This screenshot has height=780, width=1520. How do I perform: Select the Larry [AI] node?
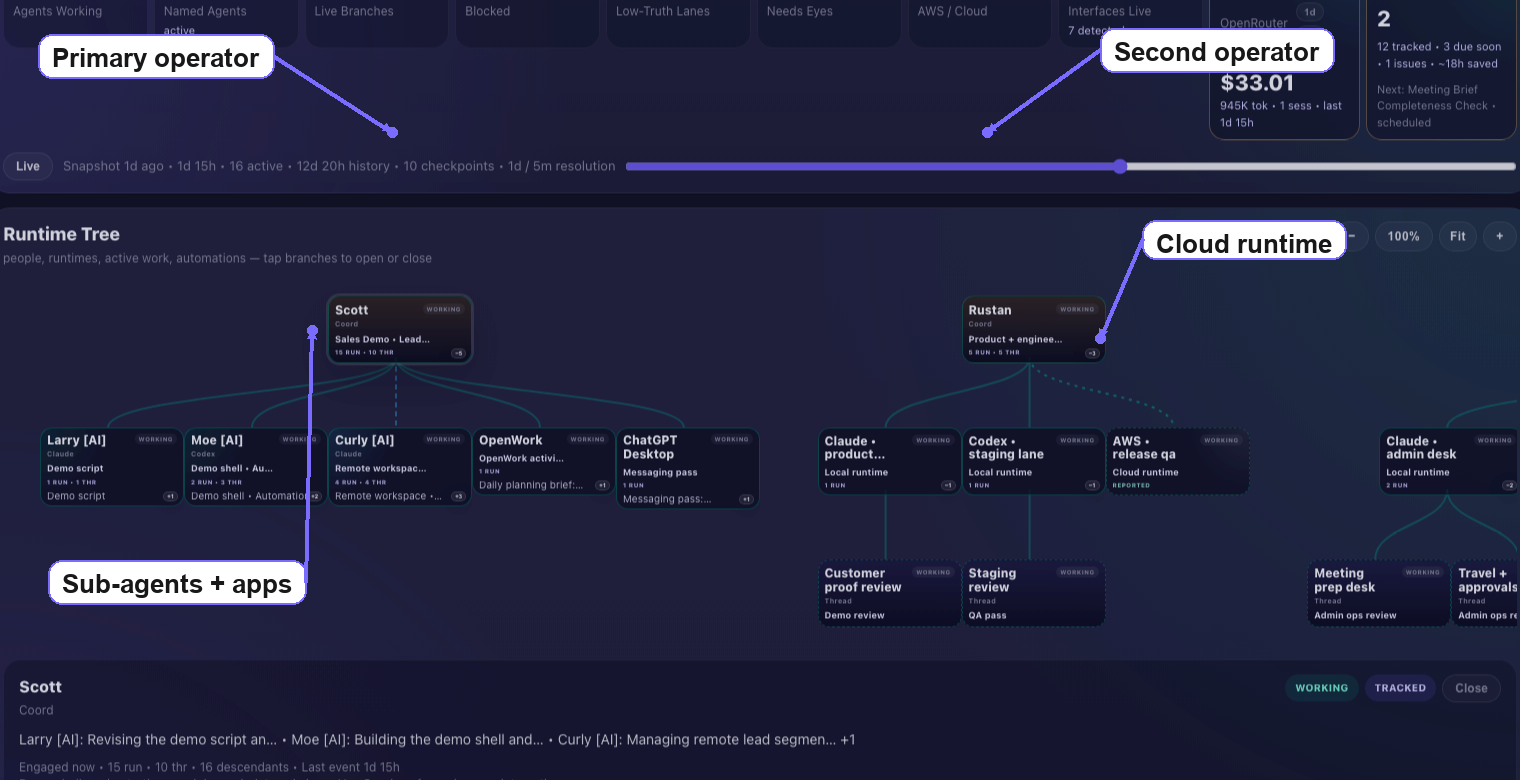point(111,467)
